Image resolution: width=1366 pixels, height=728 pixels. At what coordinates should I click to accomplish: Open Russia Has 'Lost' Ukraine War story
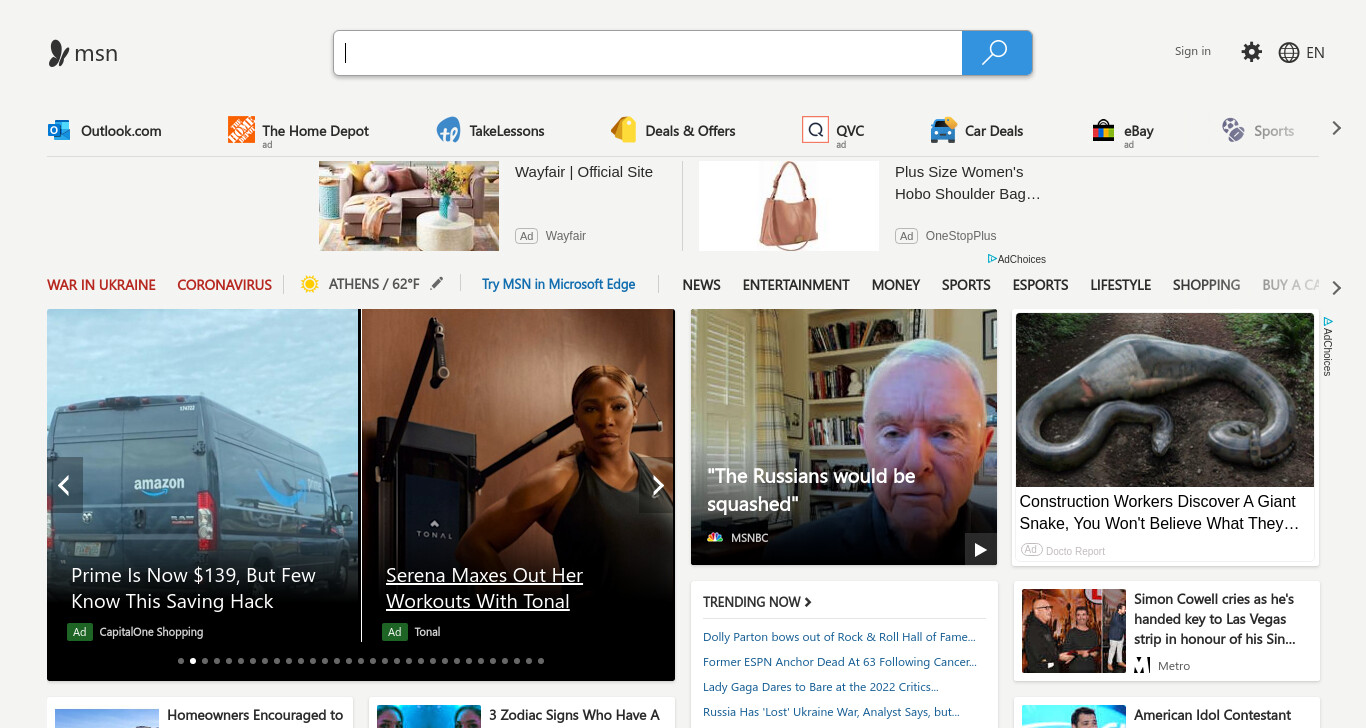point(831,712)
